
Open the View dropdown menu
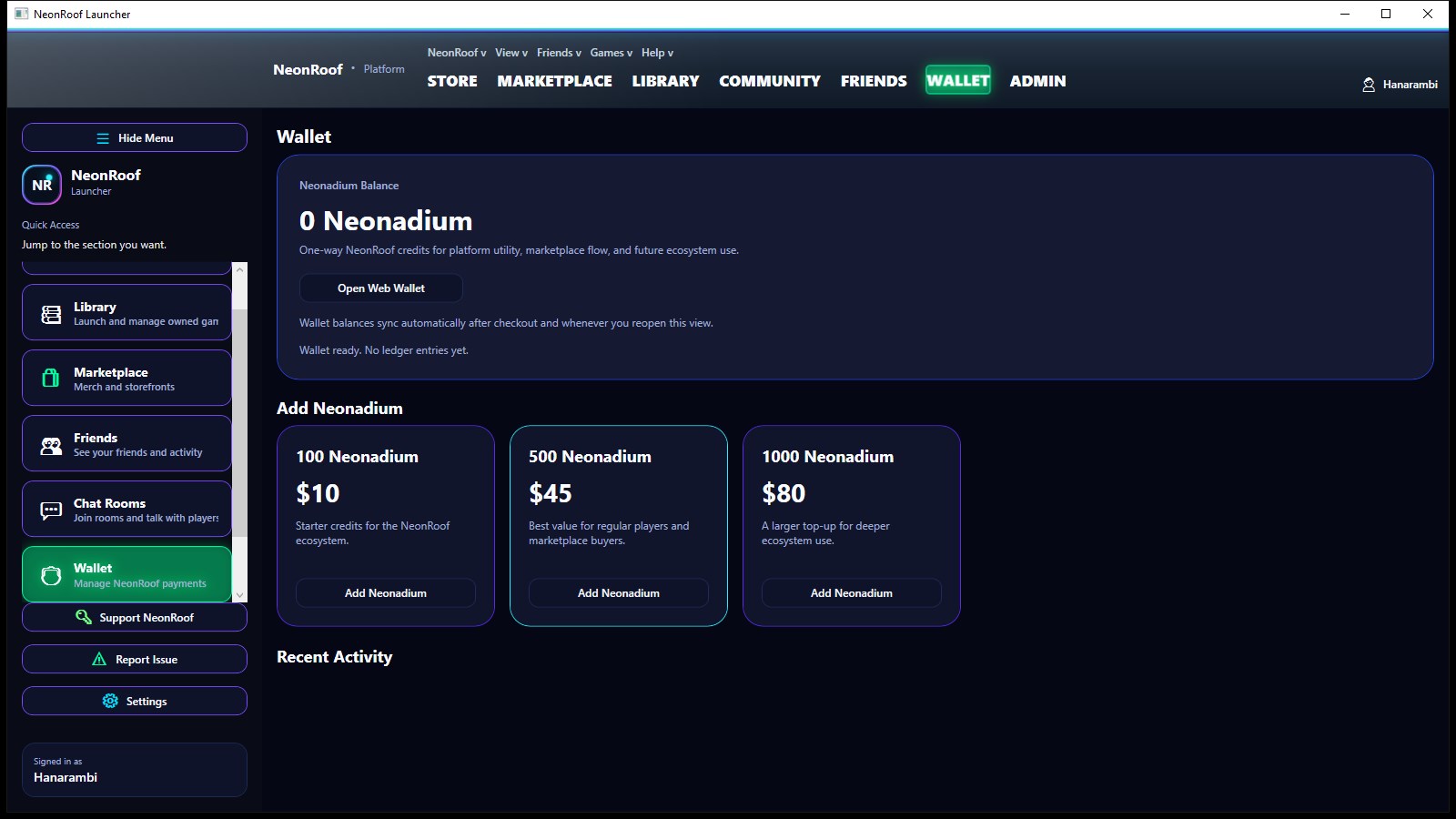pos(511,53)
